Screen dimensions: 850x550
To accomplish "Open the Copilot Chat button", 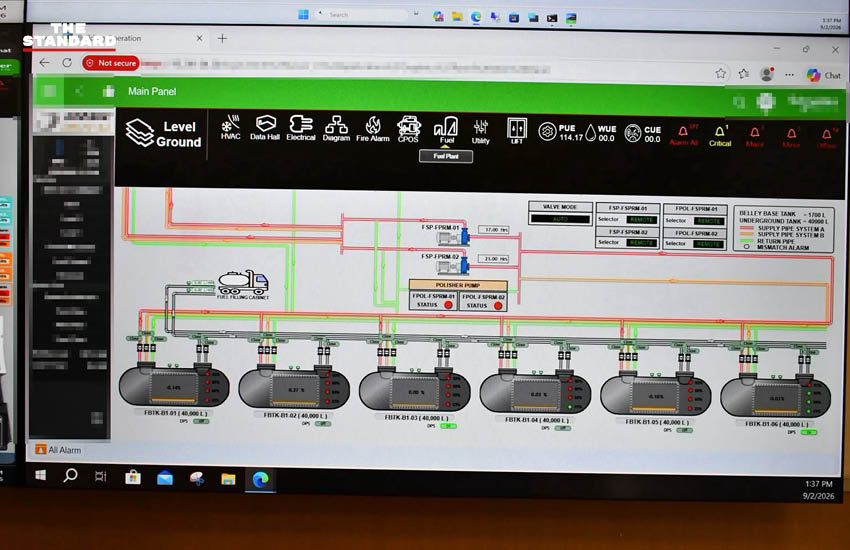I will (x=823, y=75).
